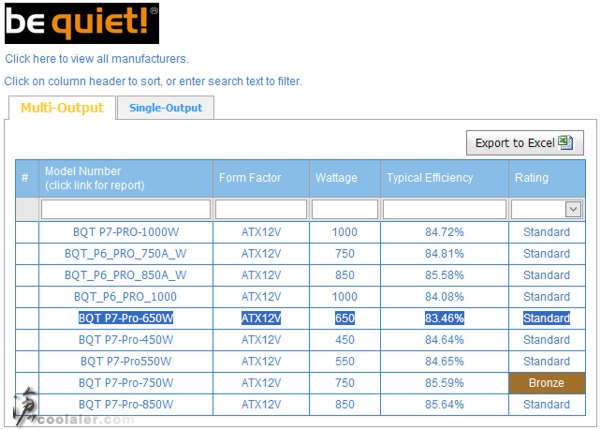Sort by Typical Efficiency column header
This screenshot has height=430, width=600.
(444, 178)
